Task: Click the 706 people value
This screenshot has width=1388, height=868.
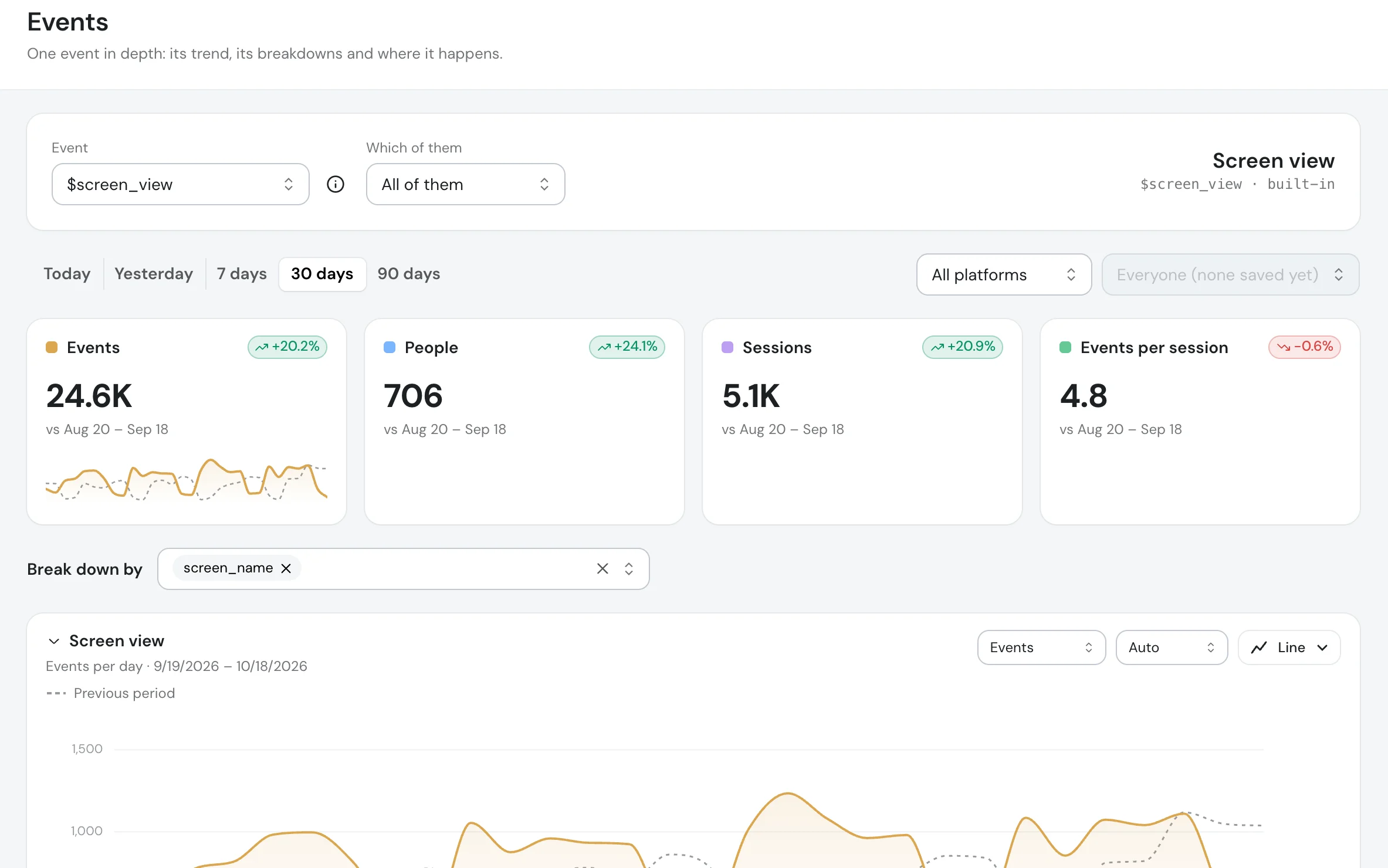Action: click(x=413, y=396)
